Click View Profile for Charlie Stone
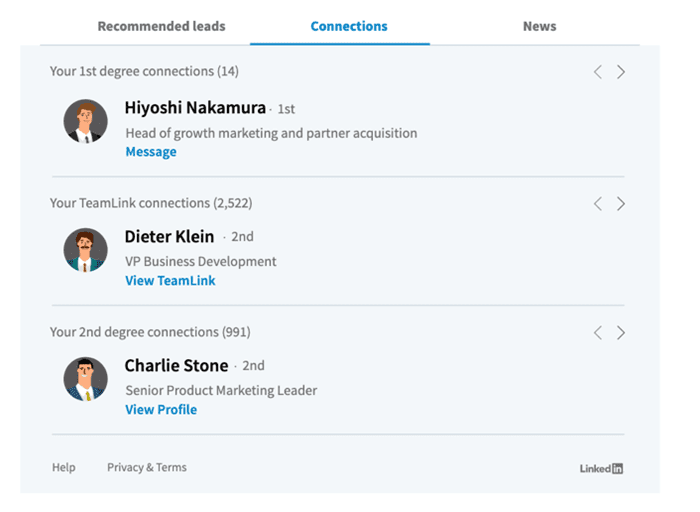Viewport: 700px width, 512px height. tap(161, 410)
